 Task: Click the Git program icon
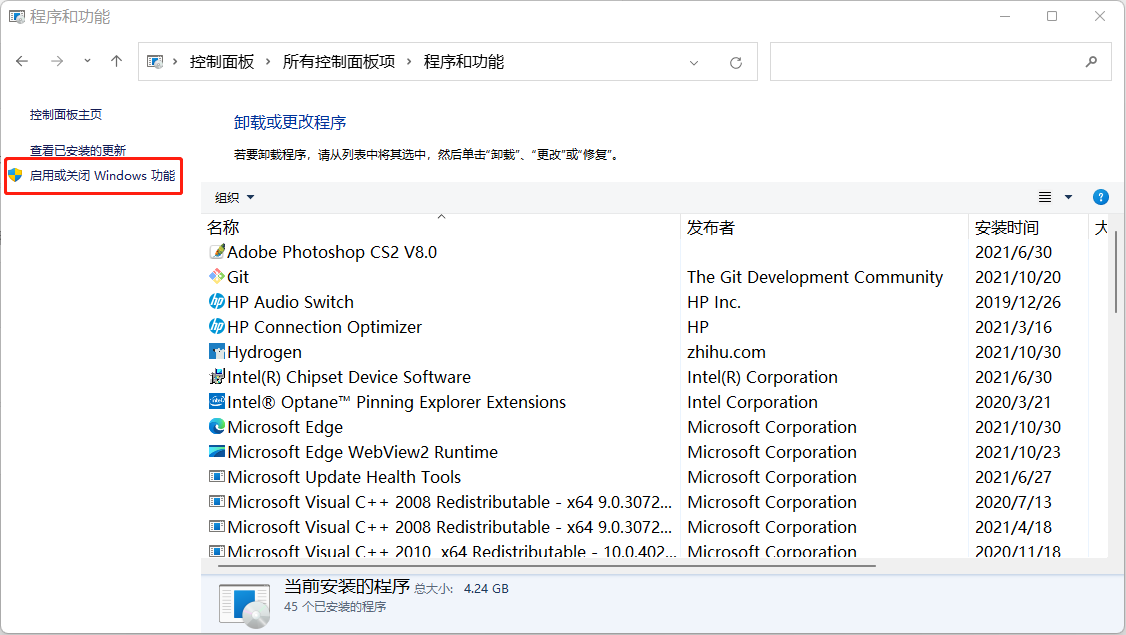217,277
